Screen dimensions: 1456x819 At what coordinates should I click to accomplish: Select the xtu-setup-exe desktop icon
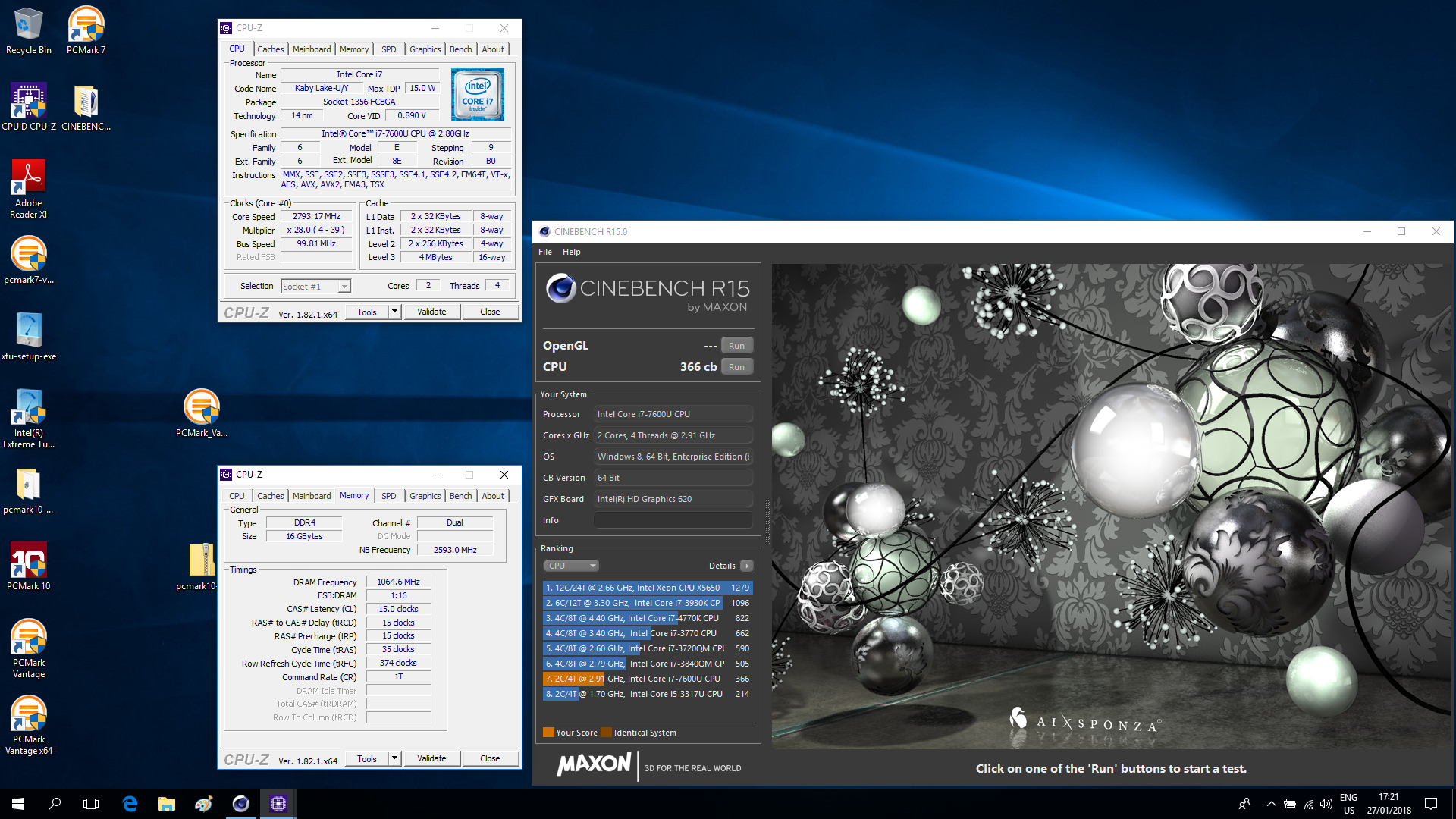coord(29,337)
